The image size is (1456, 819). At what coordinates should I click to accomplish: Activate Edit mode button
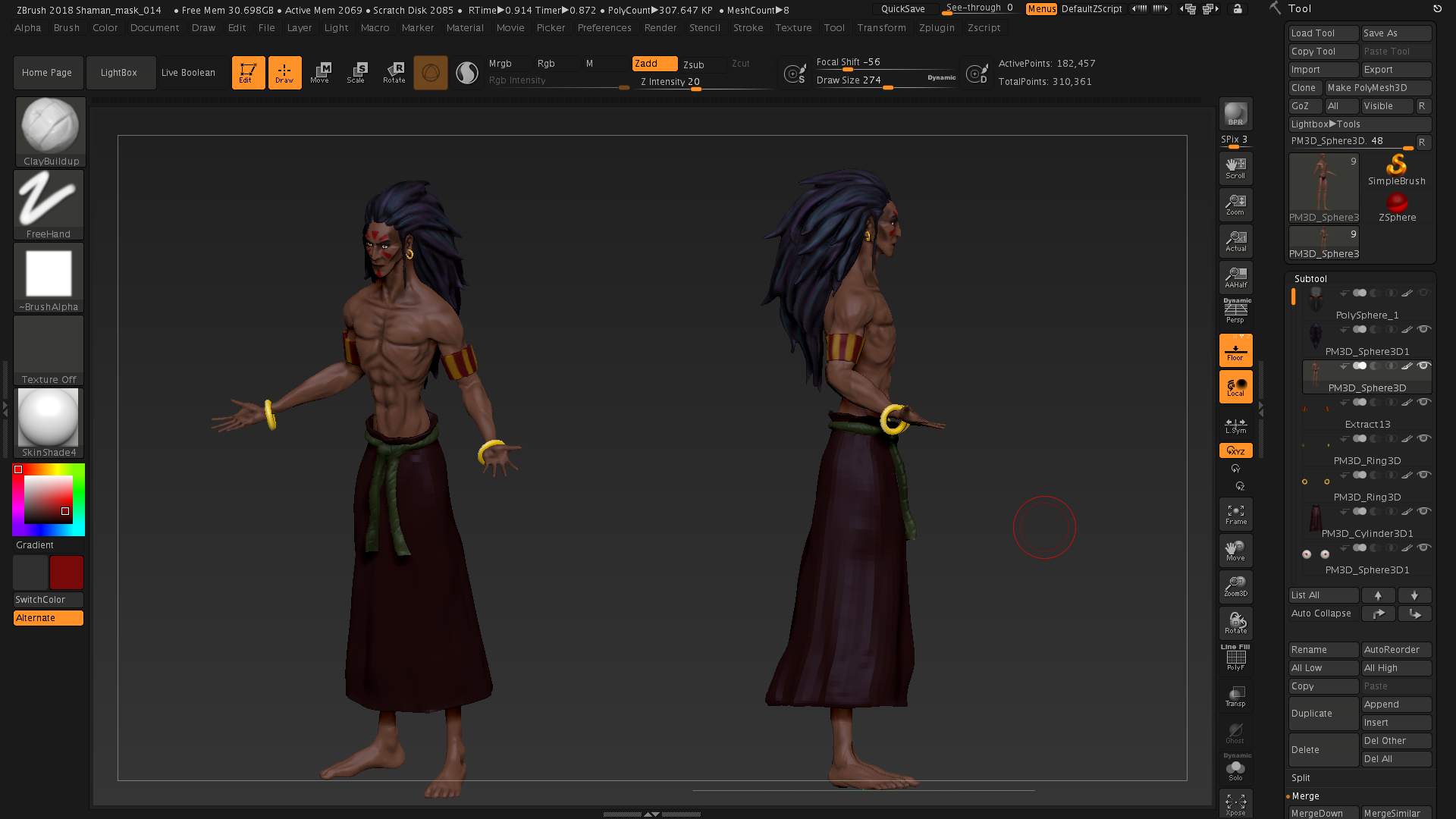(248, 73)
